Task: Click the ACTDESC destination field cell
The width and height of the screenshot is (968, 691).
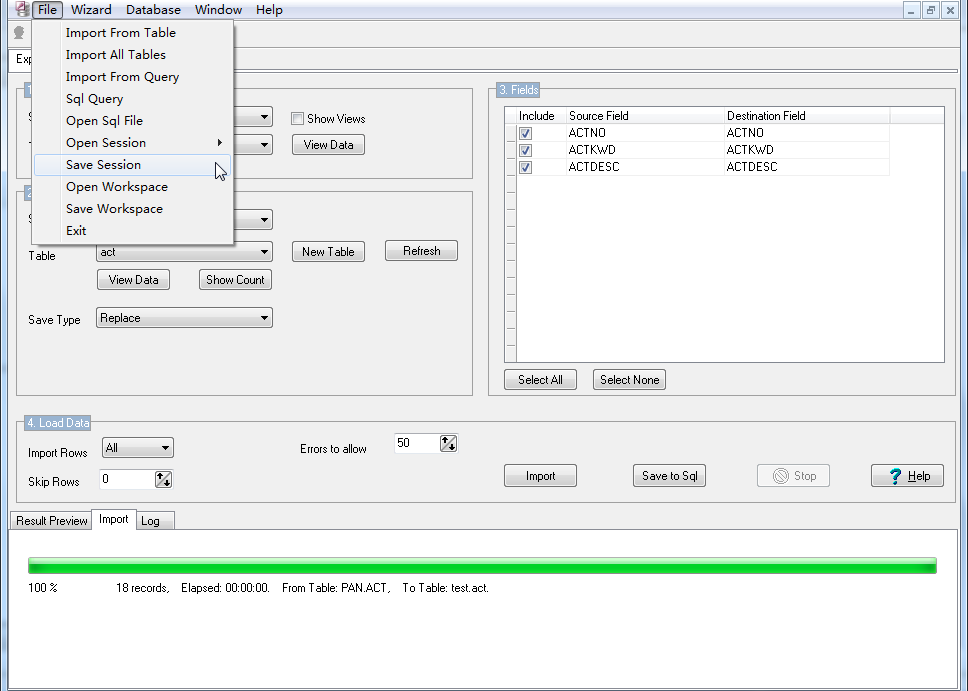Action: [807, 167]
